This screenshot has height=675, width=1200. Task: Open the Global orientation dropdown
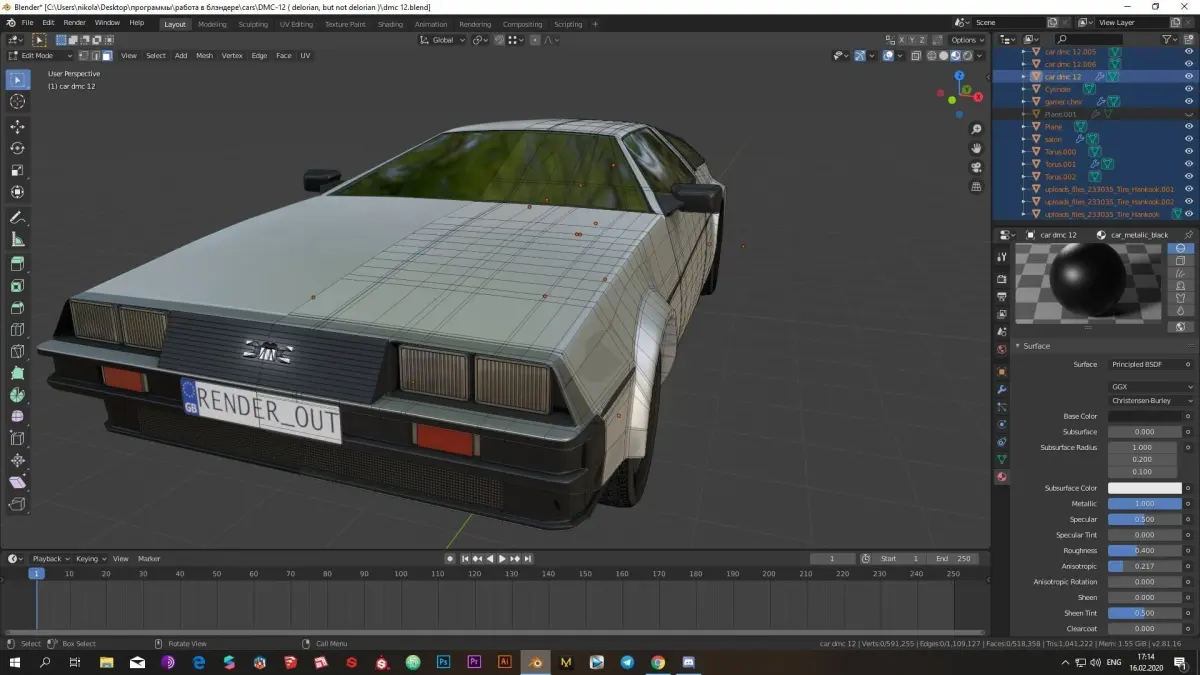click(443, 40)
